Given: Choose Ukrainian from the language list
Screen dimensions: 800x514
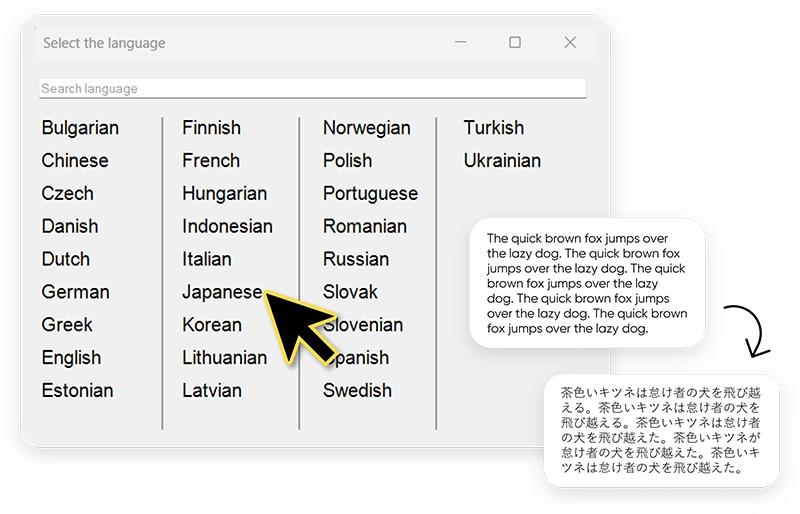Looking at the screenshot, I should (502, 161).
